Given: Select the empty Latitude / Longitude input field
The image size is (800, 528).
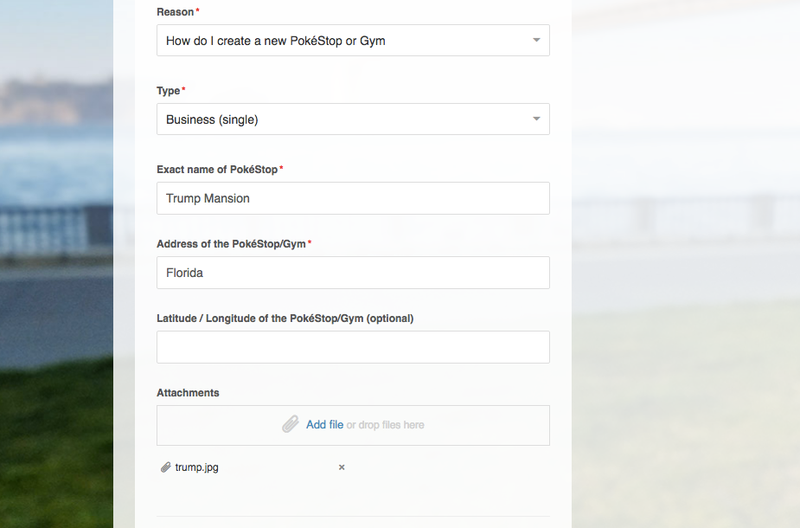Looking at the screenshot, I should pyautogui.click(x=353, y=347).
